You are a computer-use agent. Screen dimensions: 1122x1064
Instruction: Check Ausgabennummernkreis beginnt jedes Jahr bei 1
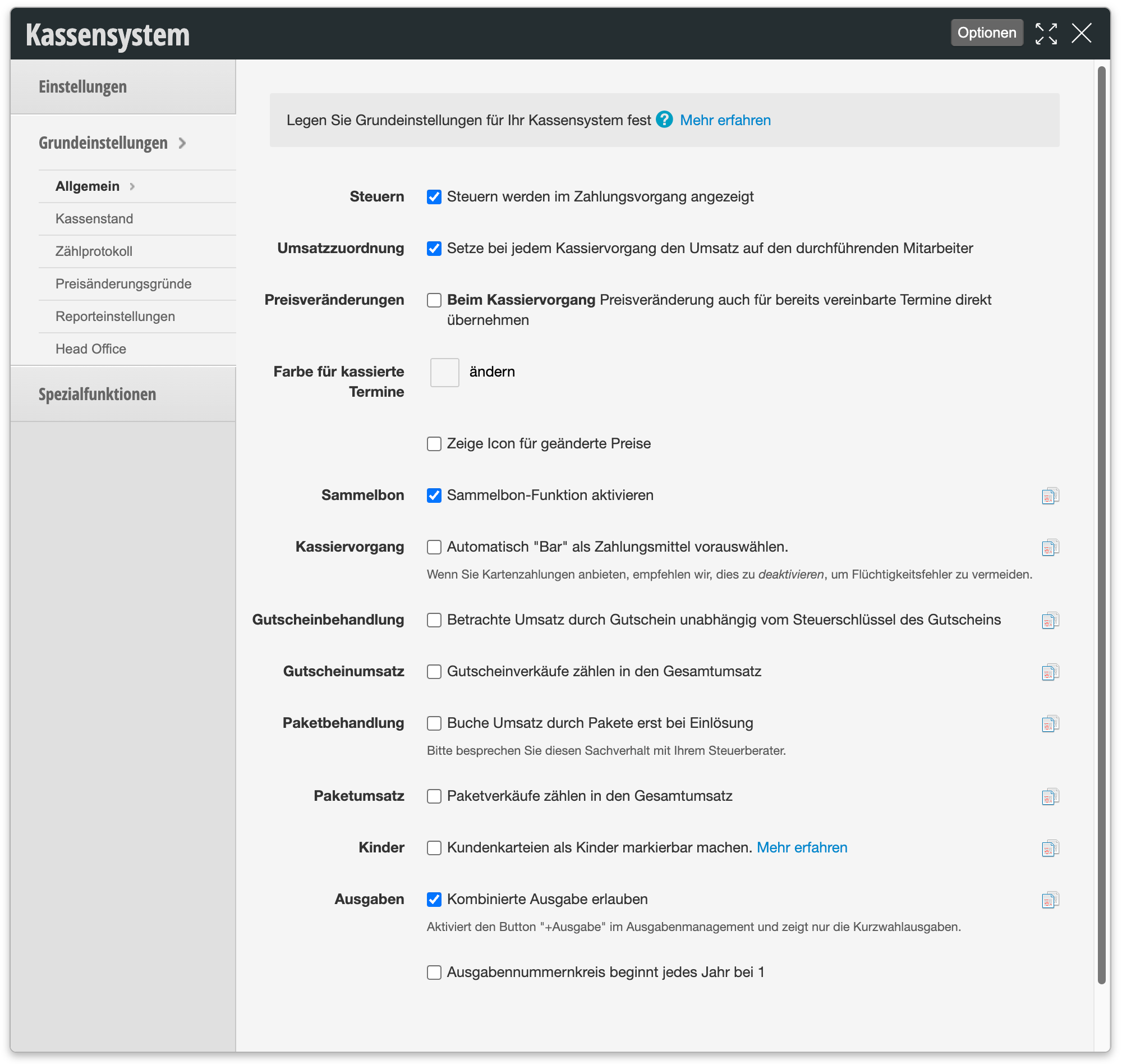(x=434, y=972)
